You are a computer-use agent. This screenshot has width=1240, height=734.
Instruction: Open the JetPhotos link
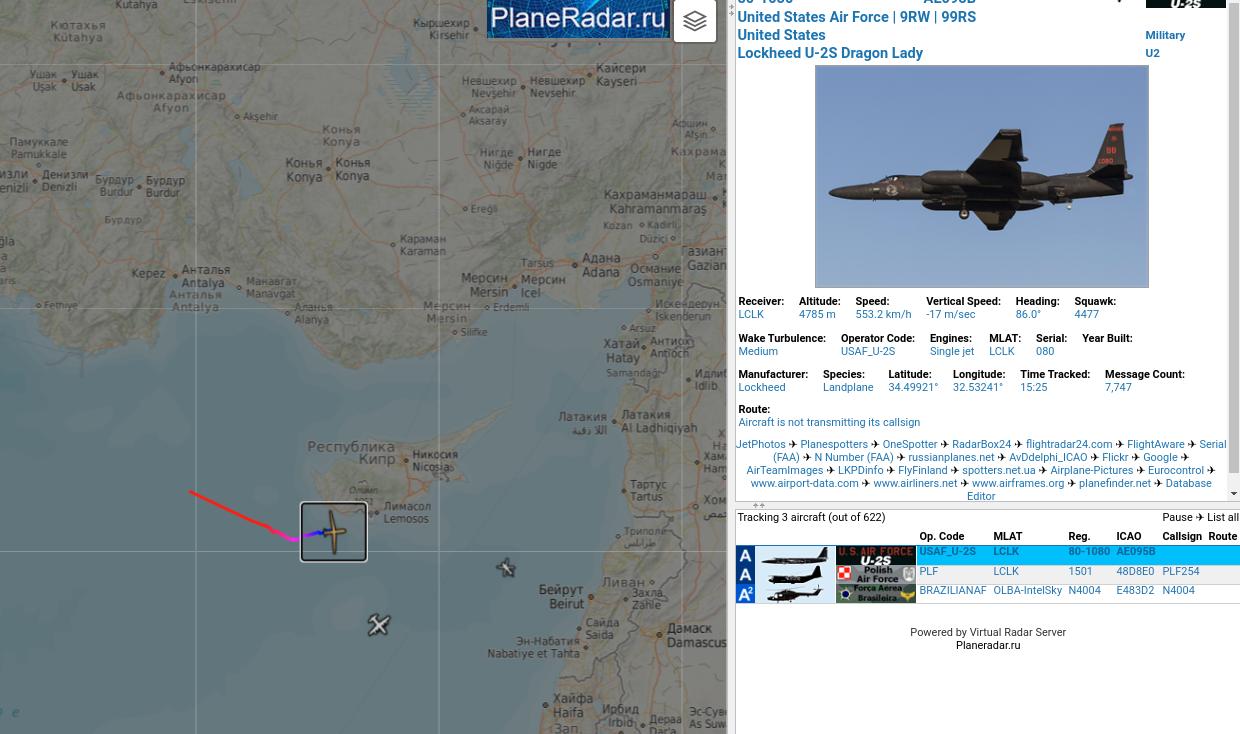click(760, 445)
